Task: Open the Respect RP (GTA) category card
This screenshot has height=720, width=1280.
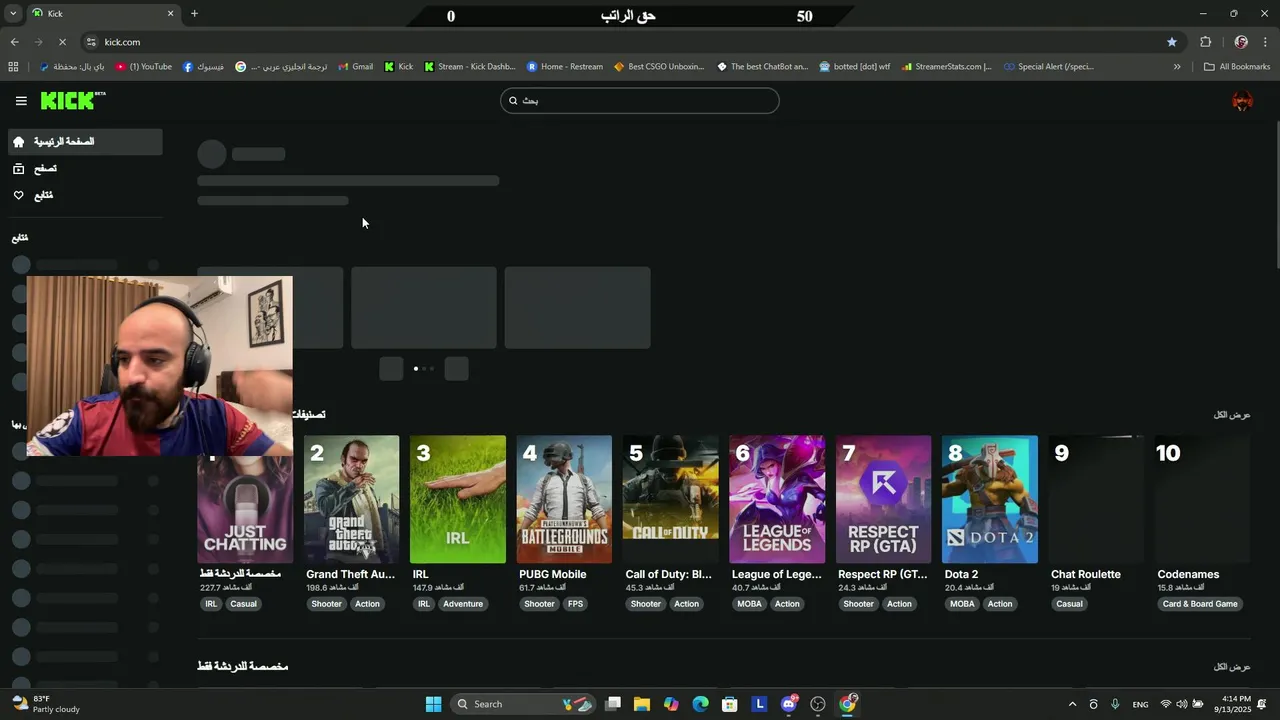Action: pyautogui.click(x=883, y=499)
